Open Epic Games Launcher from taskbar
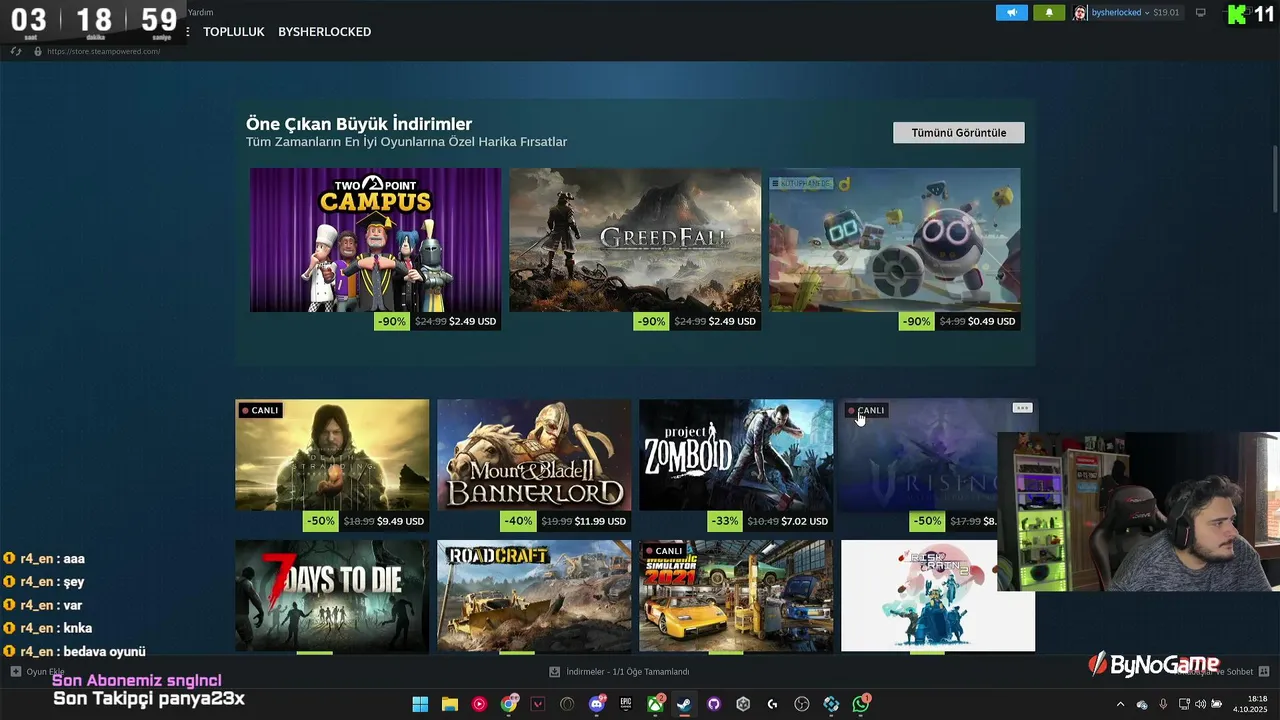 pyautogui.click(x=626, y=704)
